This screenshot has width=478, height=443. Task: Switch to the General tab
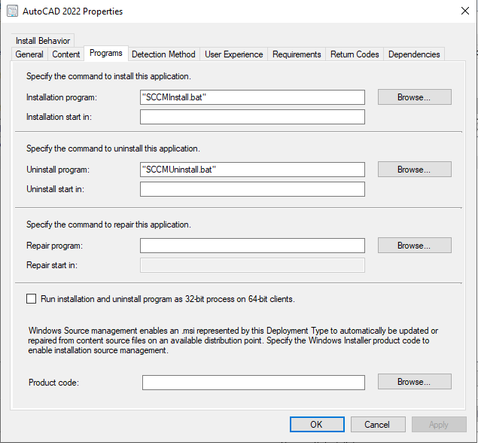29,54
